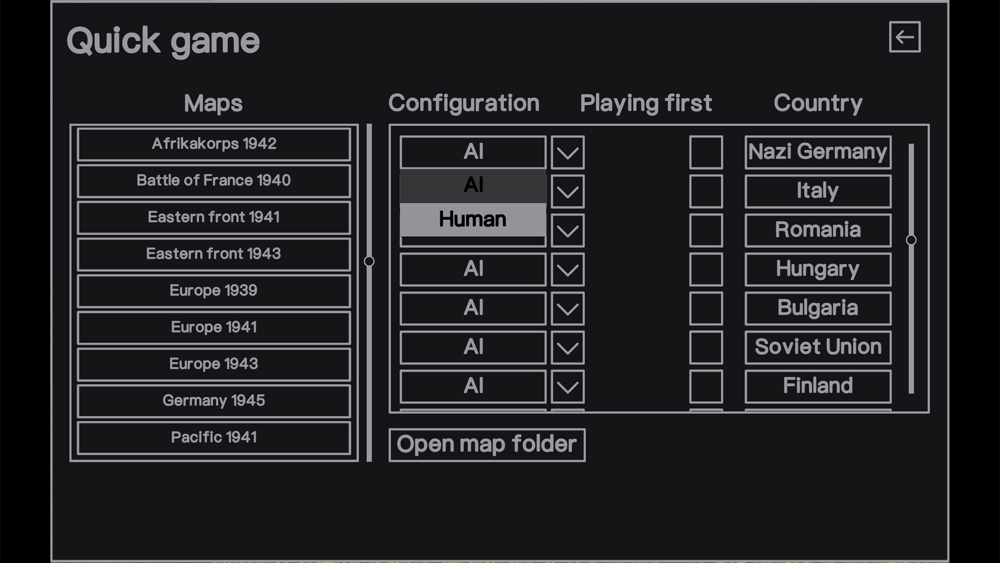Viewport: 1000px width, 563px height.
Task: Open the Bulgaria AI configuration box
Action: click(473, 308)
